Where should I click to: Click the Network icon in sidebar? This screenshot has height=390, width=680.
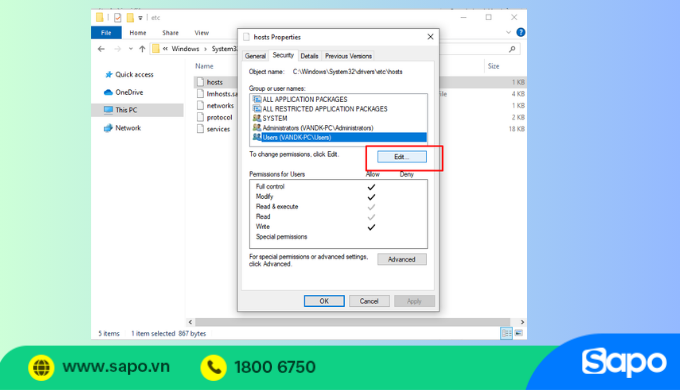click(108, 128)
